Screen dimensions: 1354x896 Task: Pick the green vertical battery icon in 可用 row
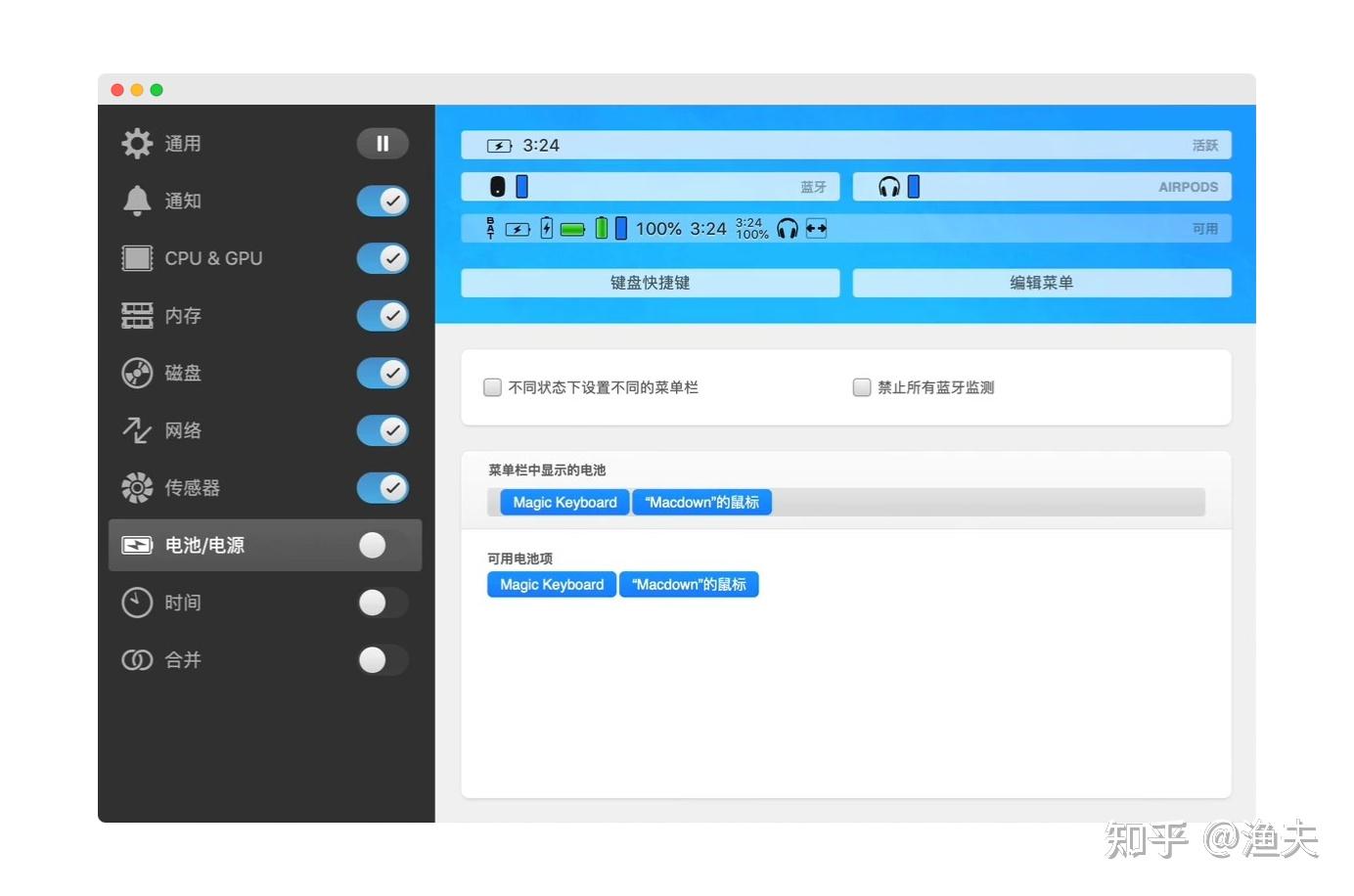point(602,228)
